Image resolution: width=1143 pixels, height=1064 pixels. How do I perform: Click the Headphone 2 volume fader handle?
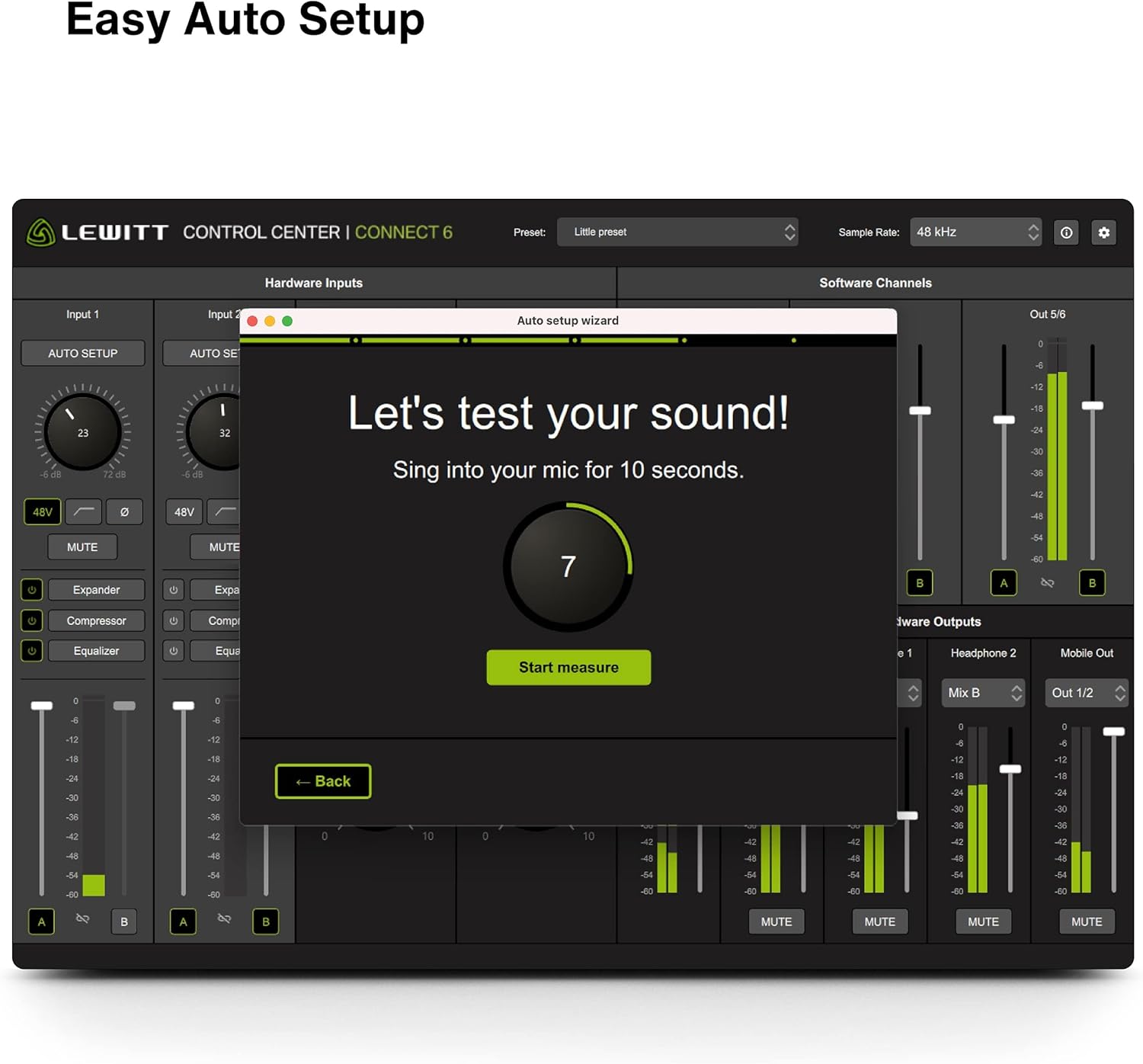[x=1010, y=769]
